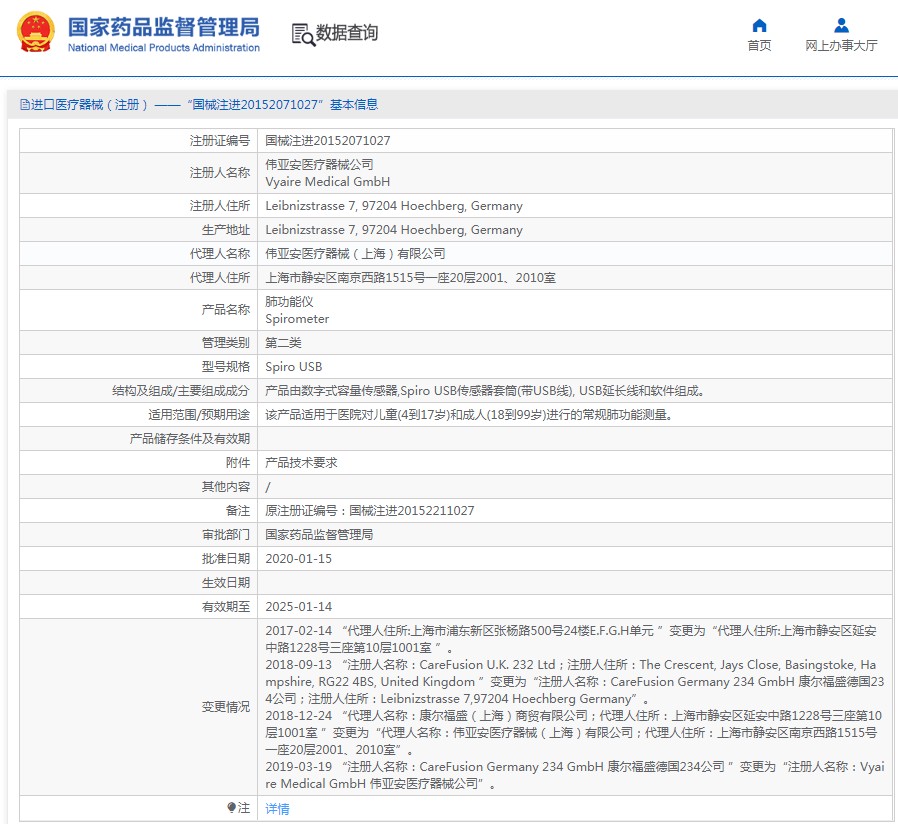Viewport: 898px width, 824px height.
Task: Click the 产品储存条件及有效期 row label
Action: point(190,439)
